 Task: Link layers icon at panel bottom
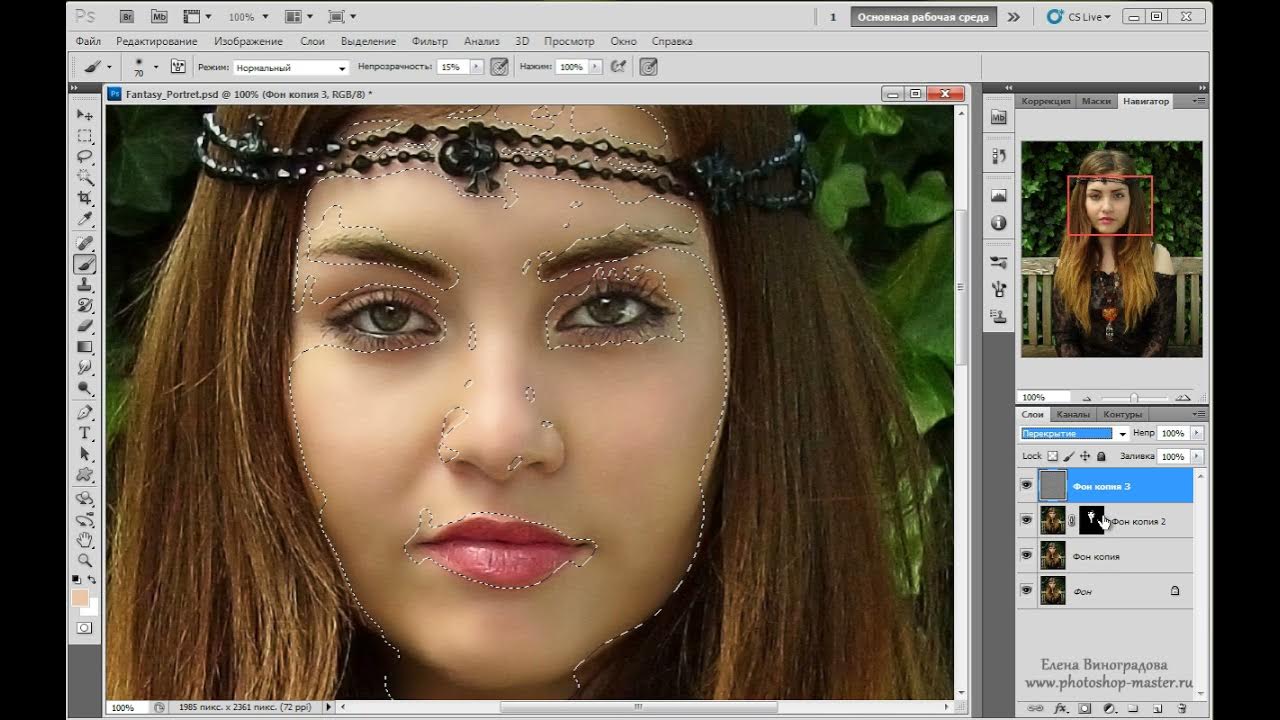click(1036, 708)
